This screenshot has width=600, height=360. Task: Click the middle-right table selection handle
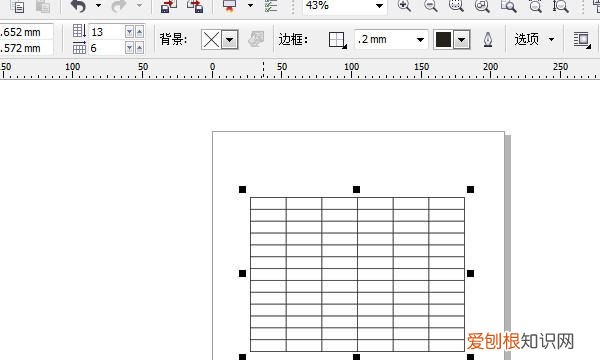tap(471, 274)
